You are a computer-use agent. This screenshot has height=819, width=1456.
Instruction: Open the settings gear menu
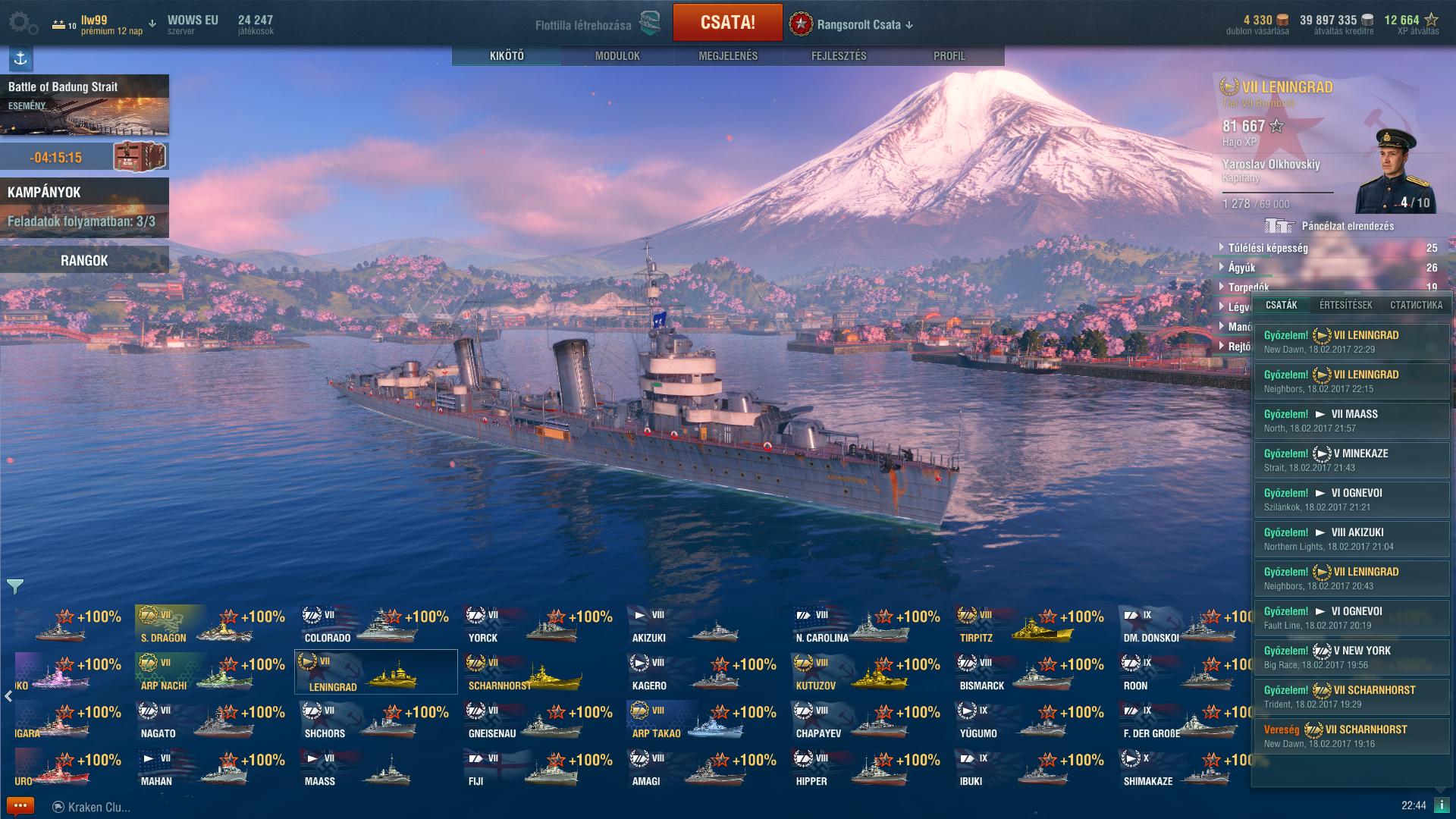tap(24, 24)
